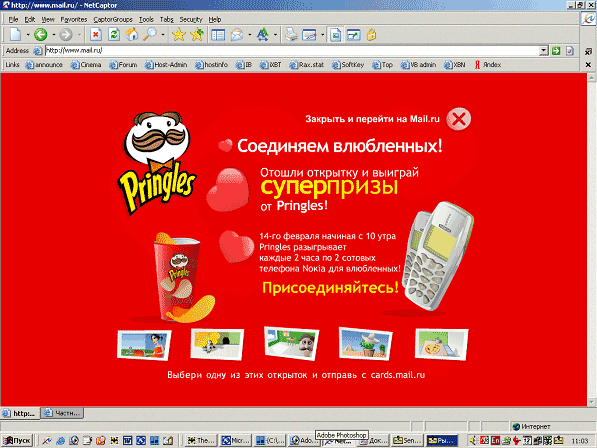This screenshot has width=597, height=448.
Task: Expand the address bar dropdown arrow
Action: click(544, 51)
